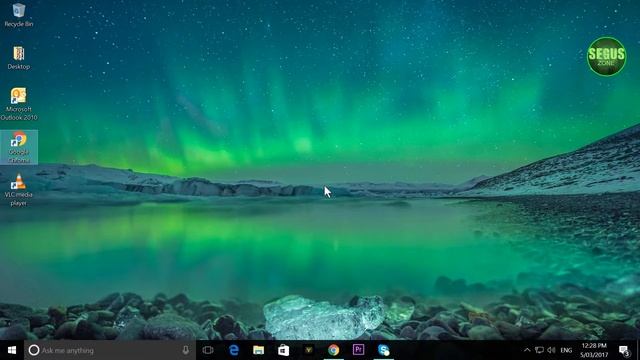The width and height of the screenshot is (640, 360).
Task: Show hidden system tray icons
Action: 527,350
